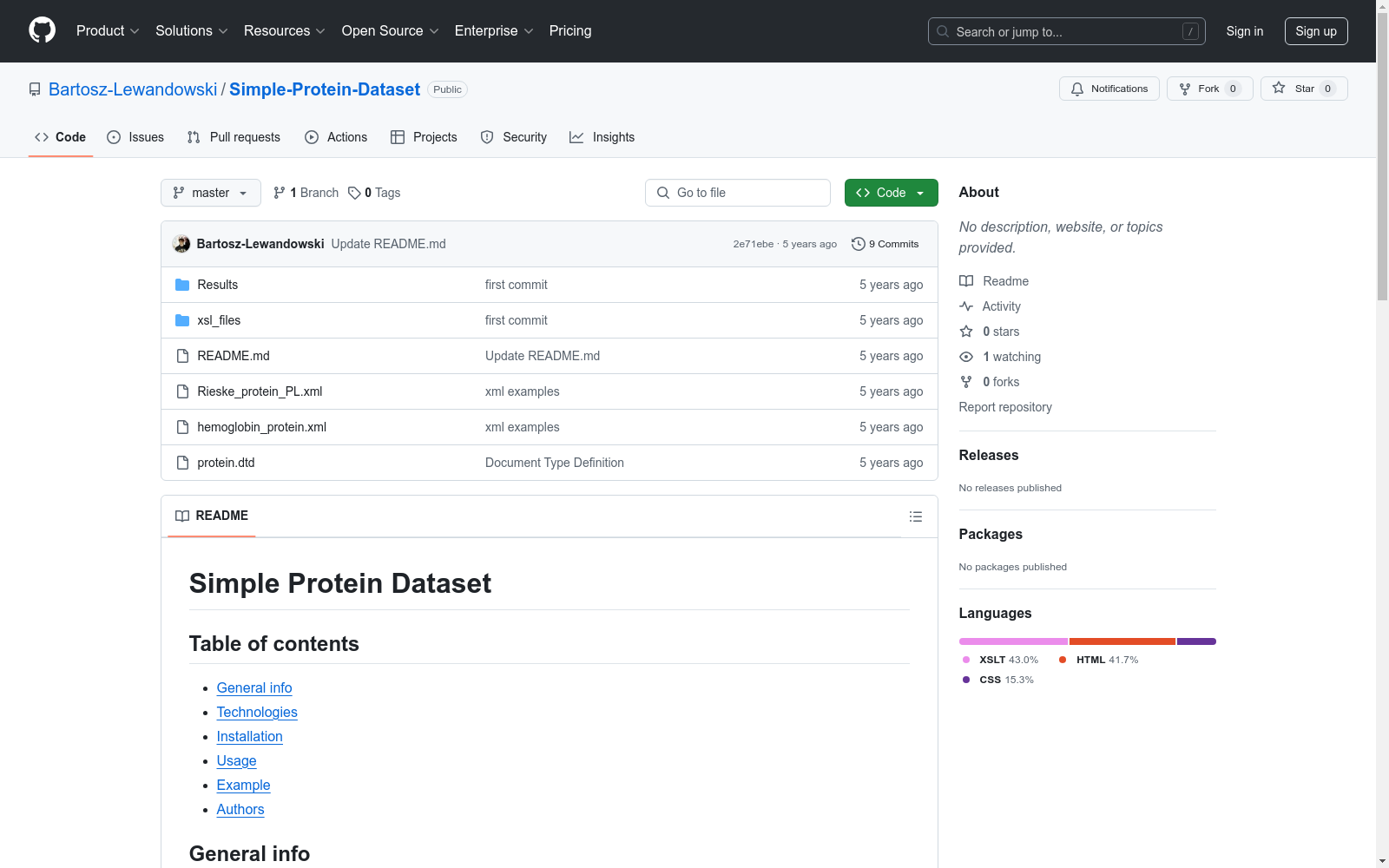The image size is (1389, 868).
Task: Open the Technologies table of contents link
Action: [x=257, y=712]
